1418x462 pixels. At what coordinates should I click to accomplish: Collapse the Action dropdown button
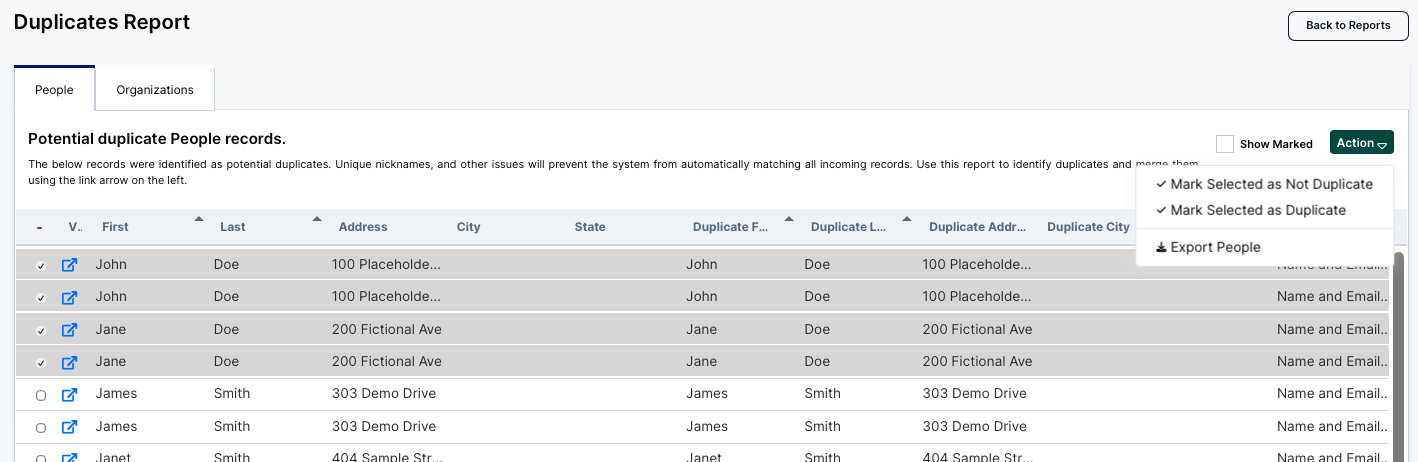[1361, 143]
